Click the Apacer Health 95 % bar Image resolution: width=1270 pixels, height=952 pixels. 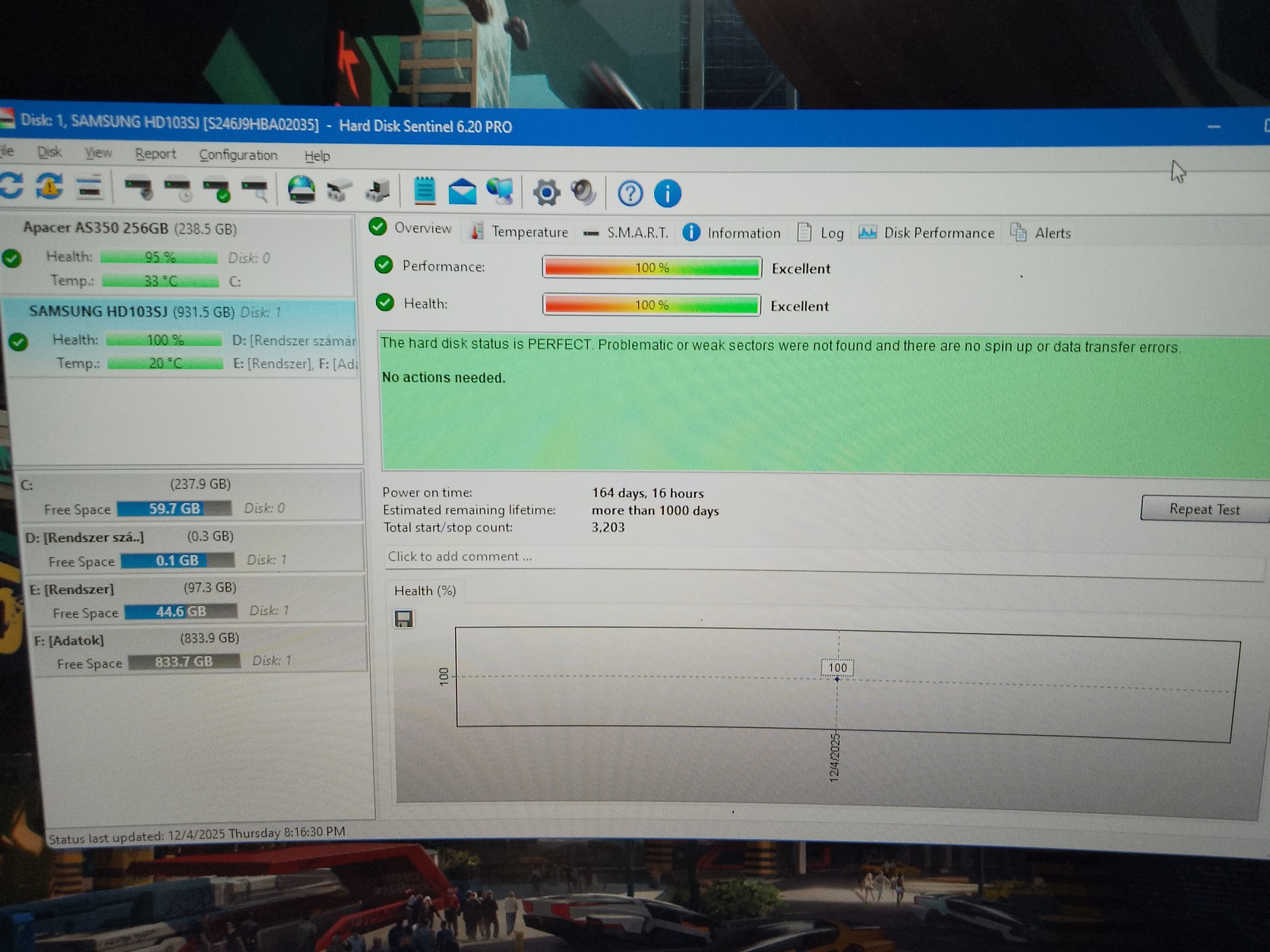pyautogui.click(x=159, y=257)
